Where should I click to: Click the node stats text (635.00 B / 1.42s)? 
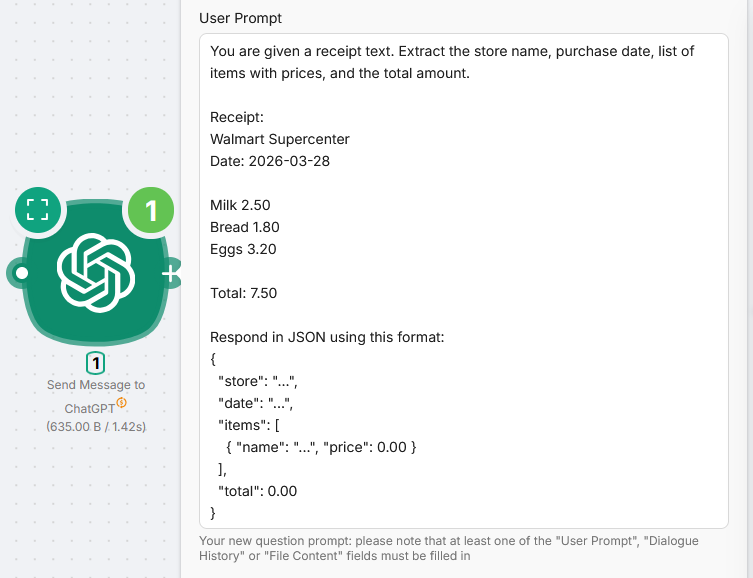(96, 427)
